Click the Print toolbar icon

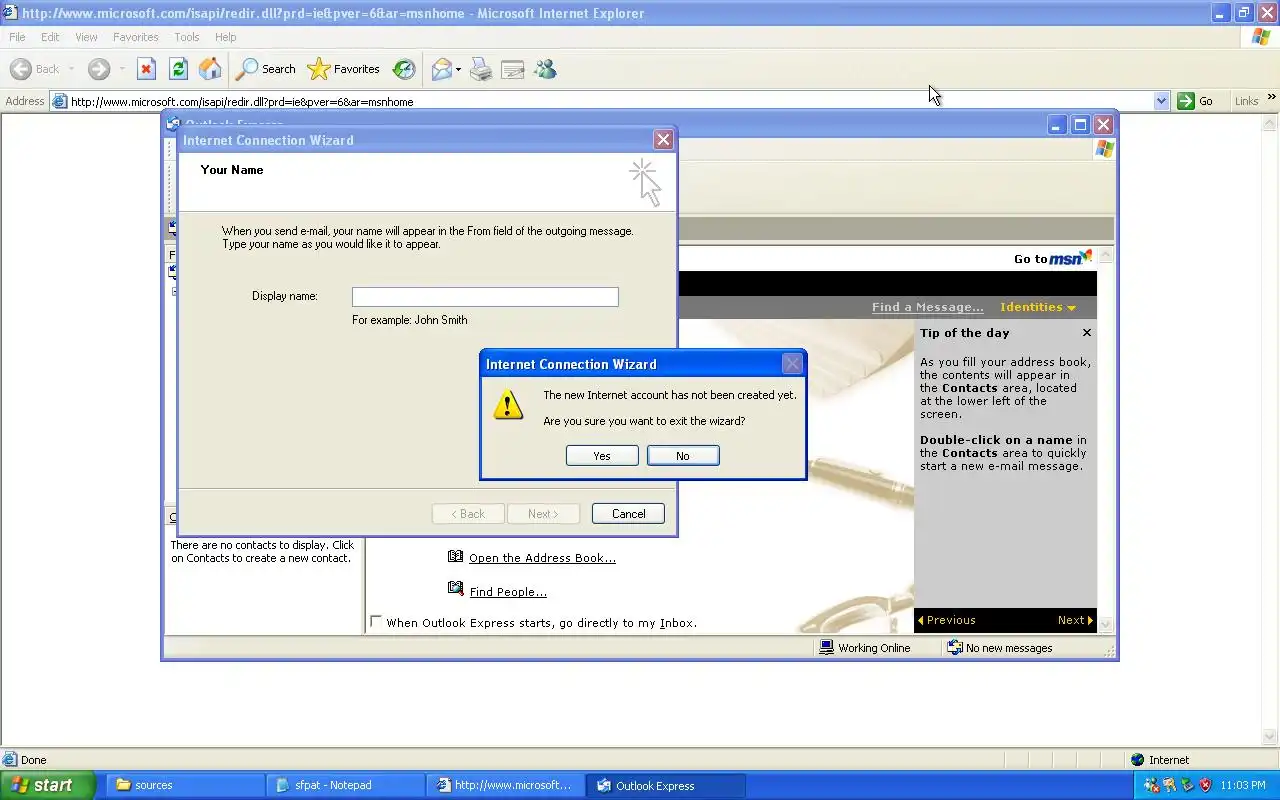481,69
